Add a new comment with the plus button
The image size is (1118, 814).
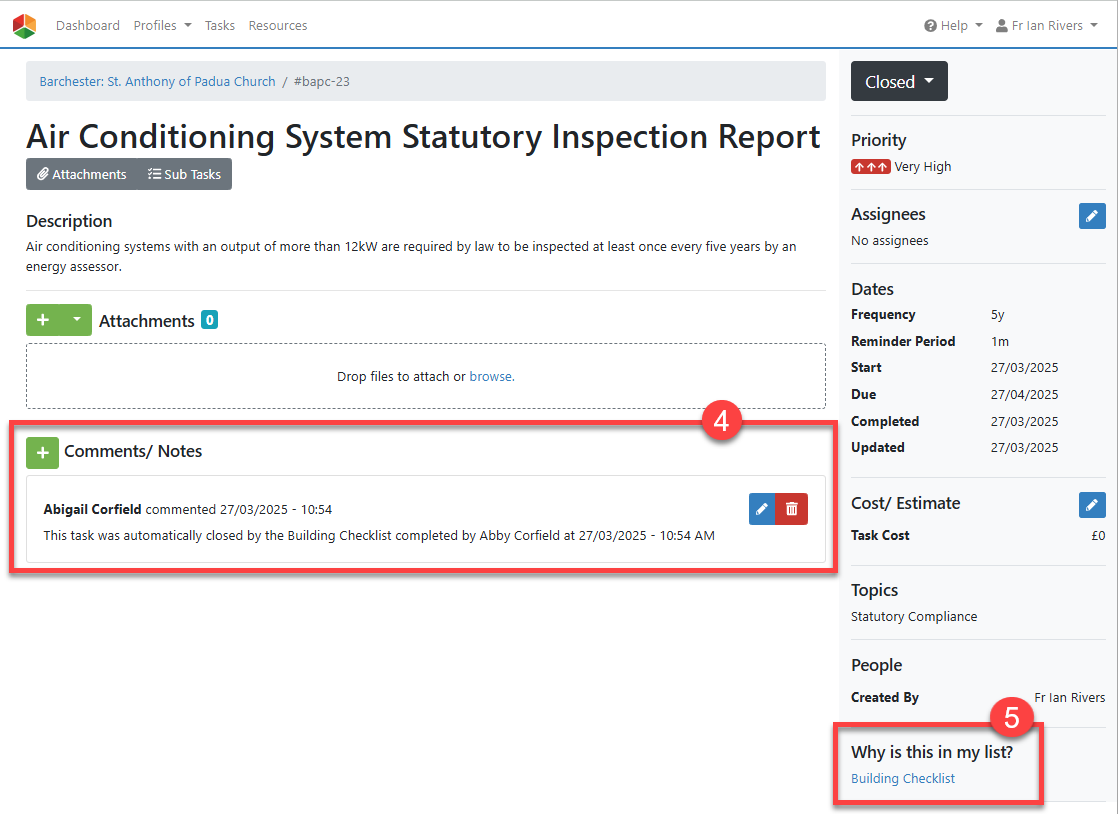click(x=42, y=452)
